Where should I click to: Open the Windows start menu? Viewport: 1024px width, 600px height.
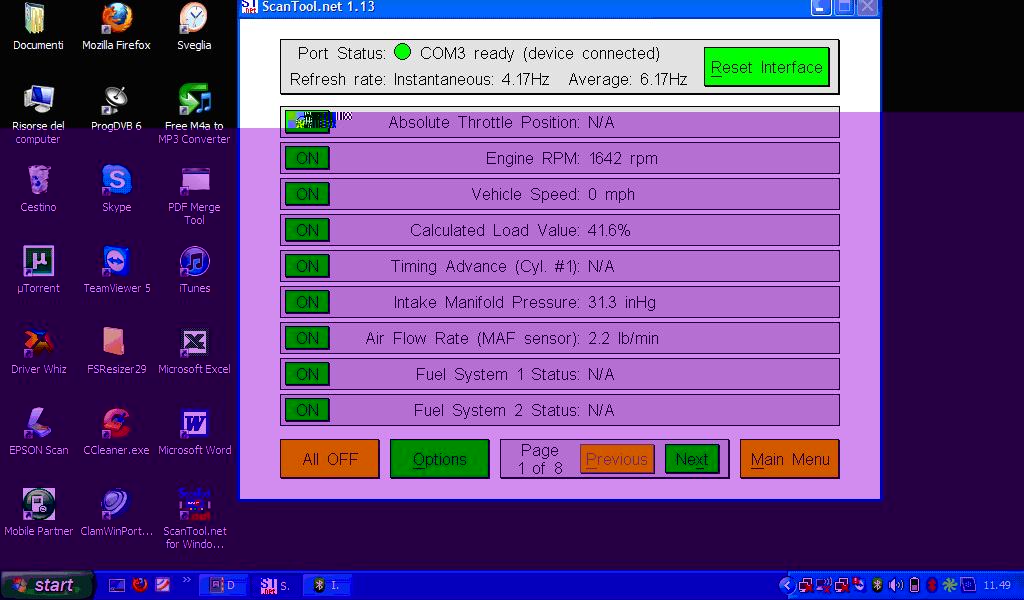[x=47, y=585]
